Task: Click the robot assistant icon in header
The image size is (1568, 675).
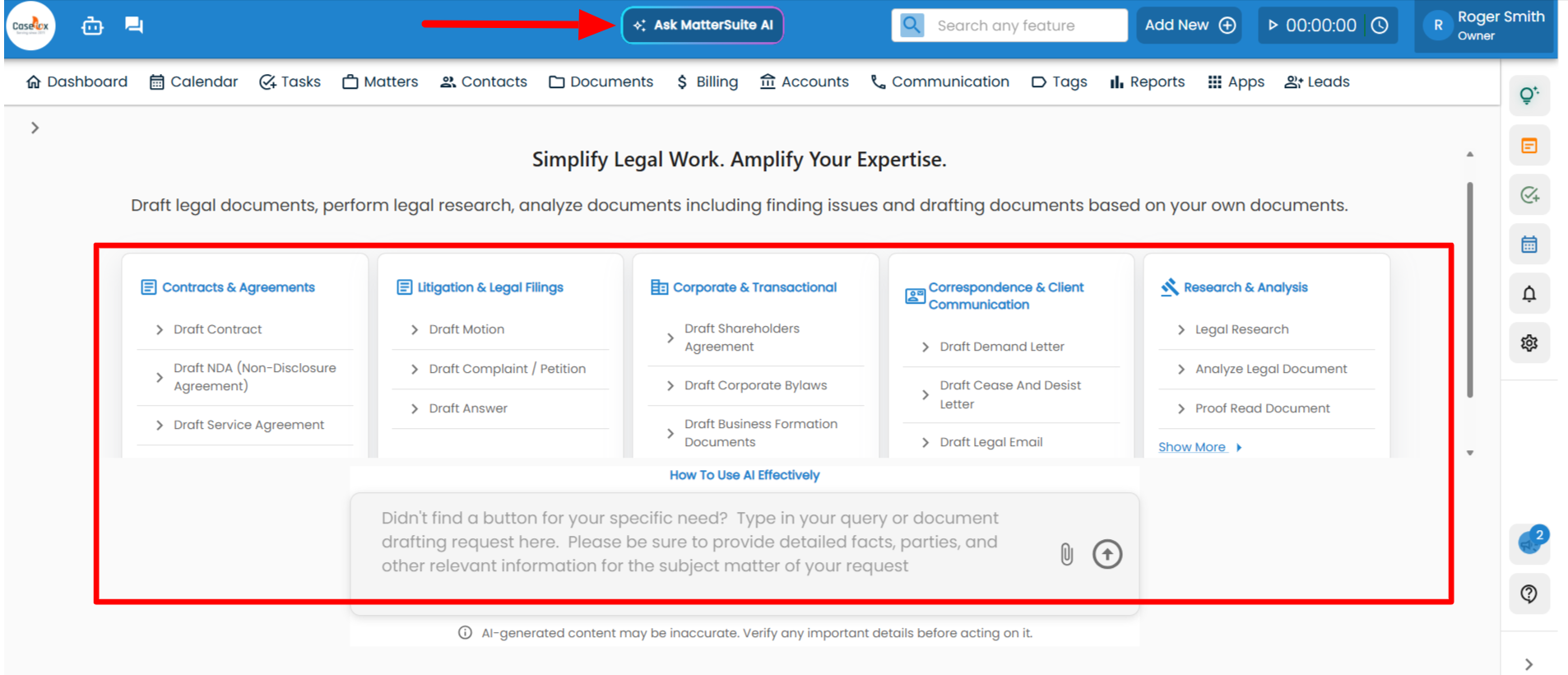Action: (x=92, y=26)
